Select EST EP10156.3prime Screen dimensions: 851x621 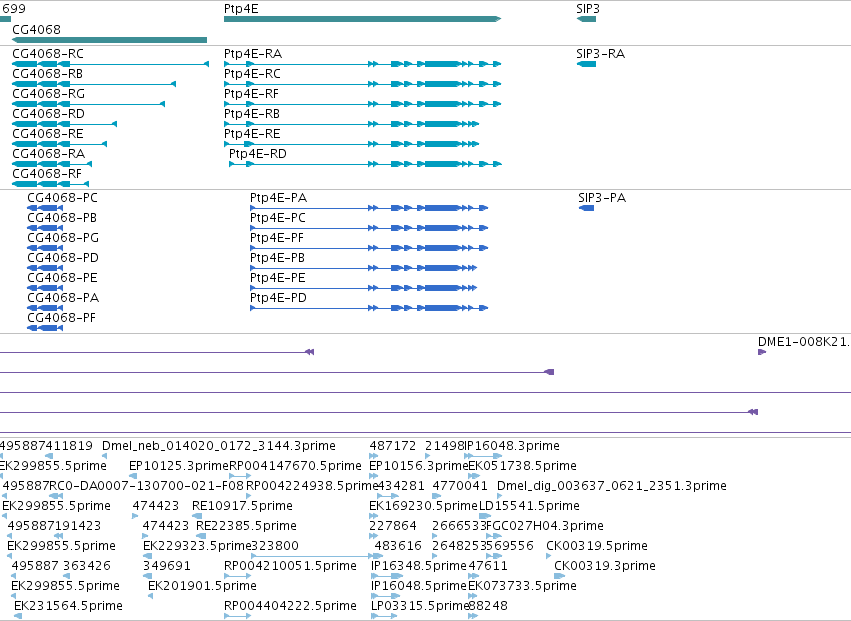point(418,466)
